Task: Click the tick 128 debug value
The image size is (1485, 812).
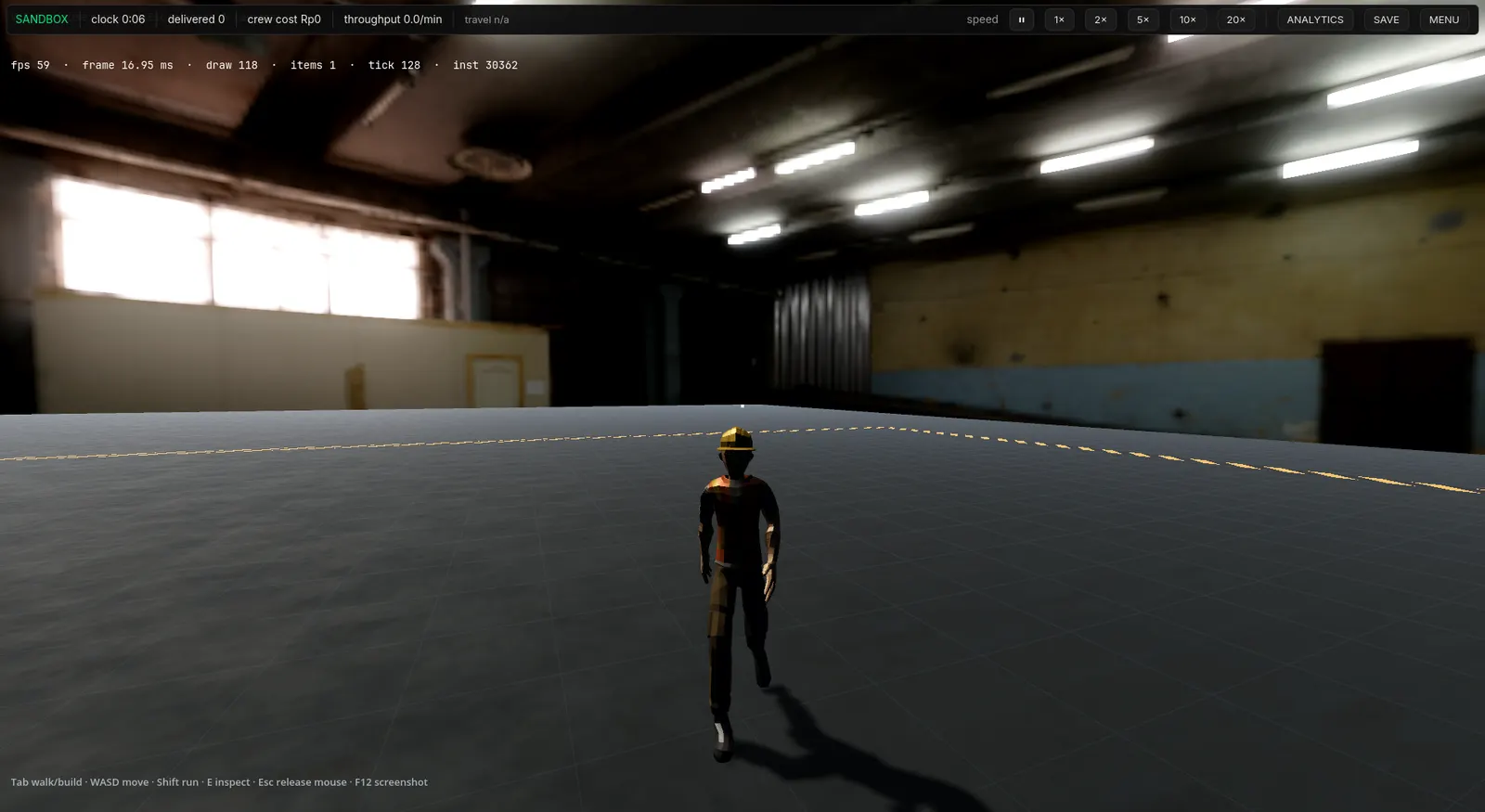Action: click(x=394, y=65)
